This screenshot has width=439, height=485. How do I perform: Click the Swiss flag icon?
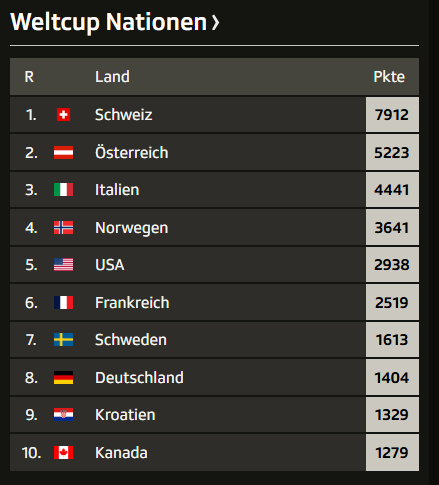[63, 115]
